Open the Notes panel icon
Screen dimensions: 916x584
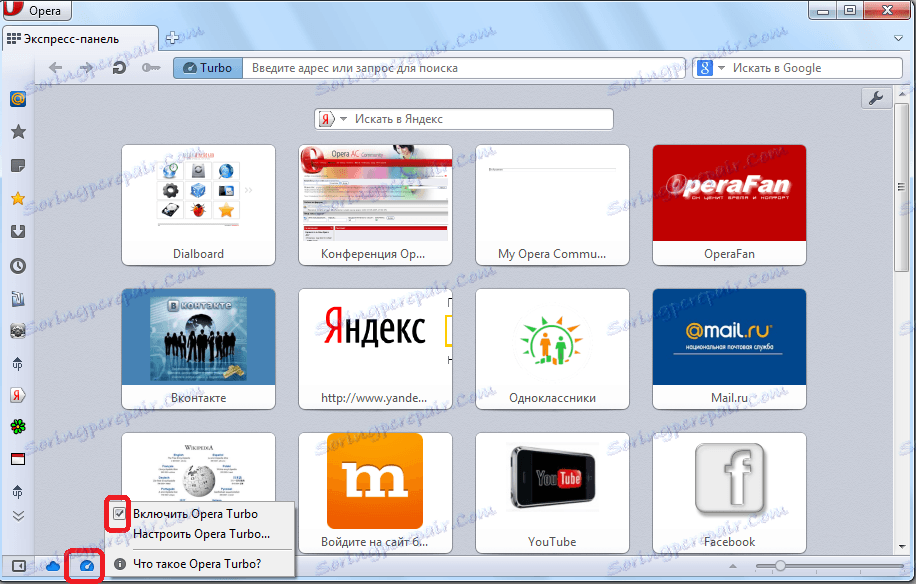[x=18, y=166]
